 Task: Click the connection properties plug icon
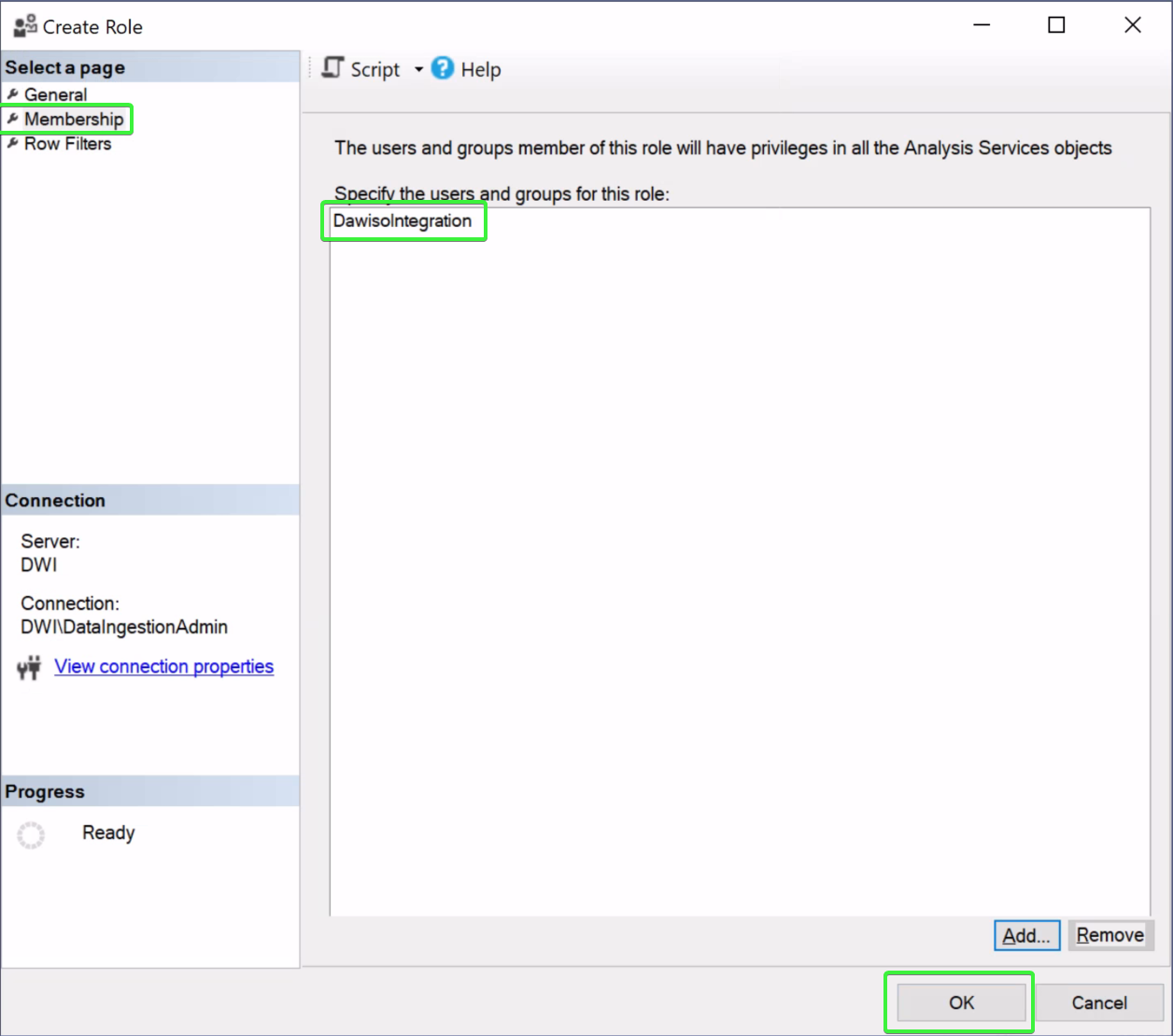click(x=29, y=667)
